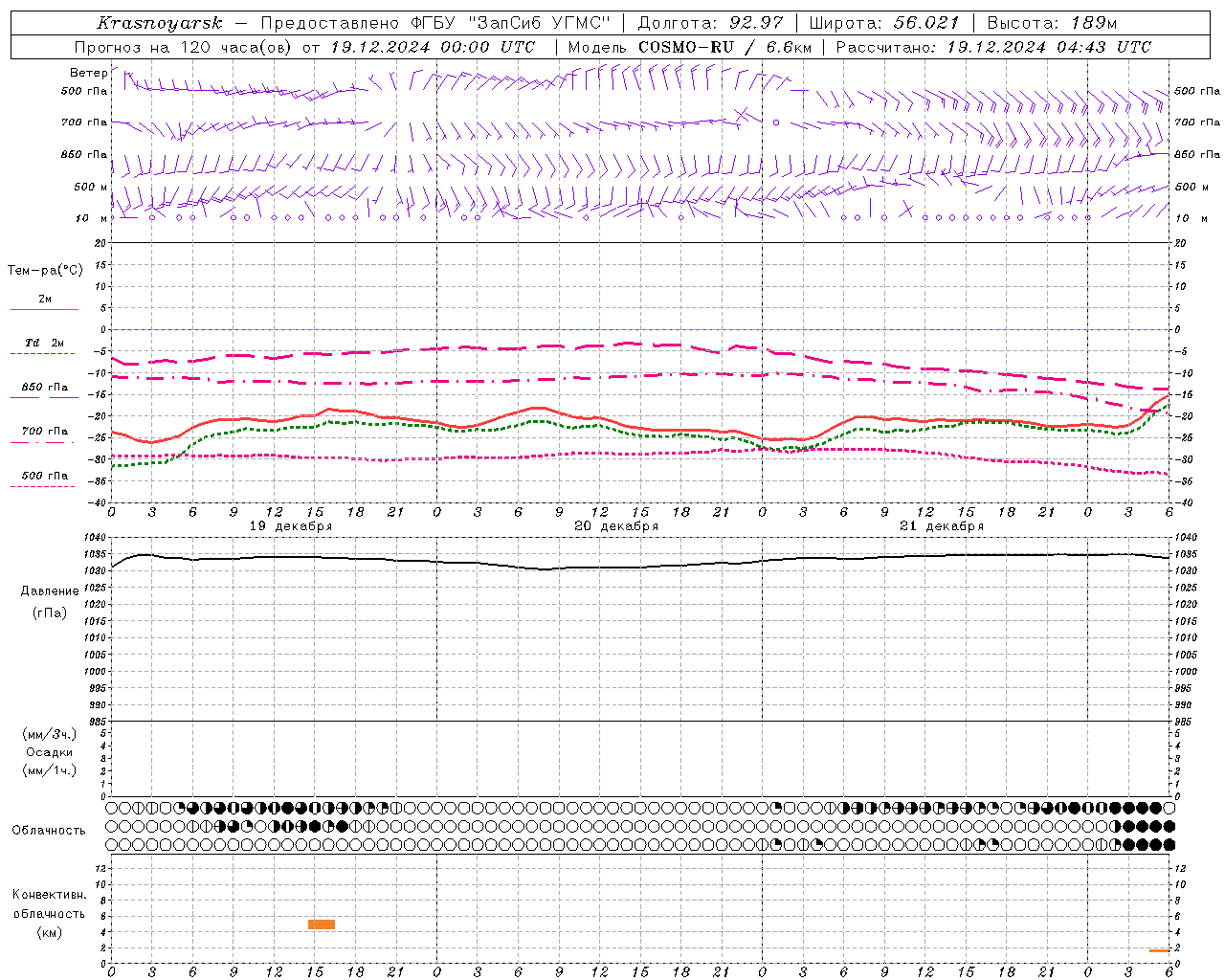Click the 'Модель COSMO-RU / 6.6км' label
The width and height of the screenshot is (1225, 980).
click(x=689, y=47)
